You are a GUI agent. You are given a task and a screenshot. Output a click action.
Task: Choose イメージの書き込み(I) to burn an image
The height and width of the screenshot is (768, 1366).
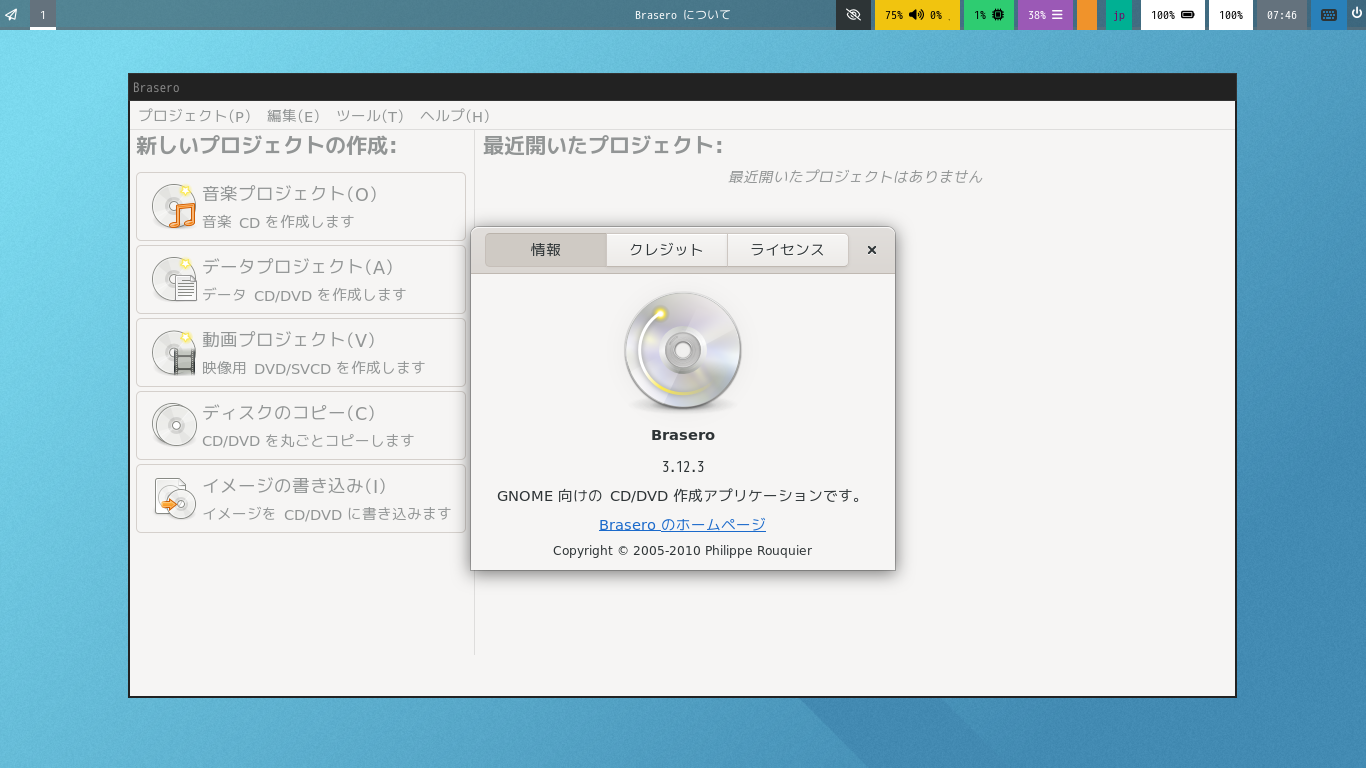[x=301, y=498]
